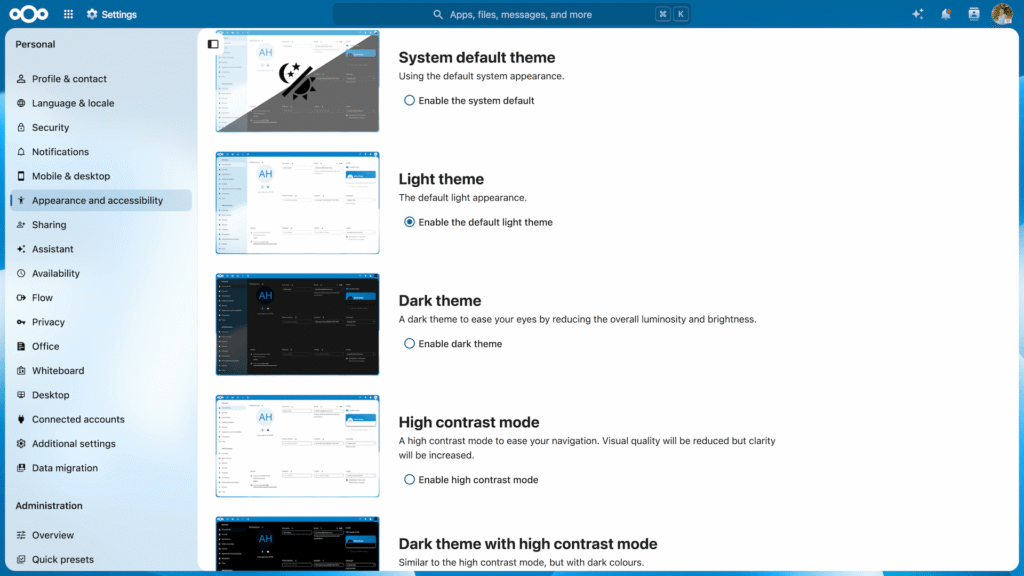
Task: Click the Assistant sparkle sidebar icon
Action: pyautogui.click(x=21, y=249)
